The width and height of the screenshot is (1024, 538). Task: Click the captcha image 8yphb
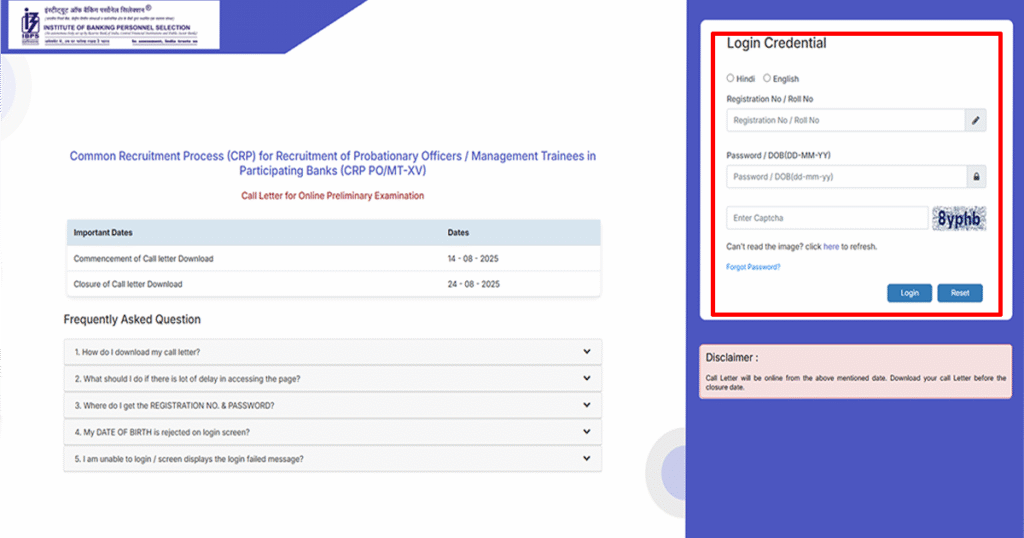960,218
